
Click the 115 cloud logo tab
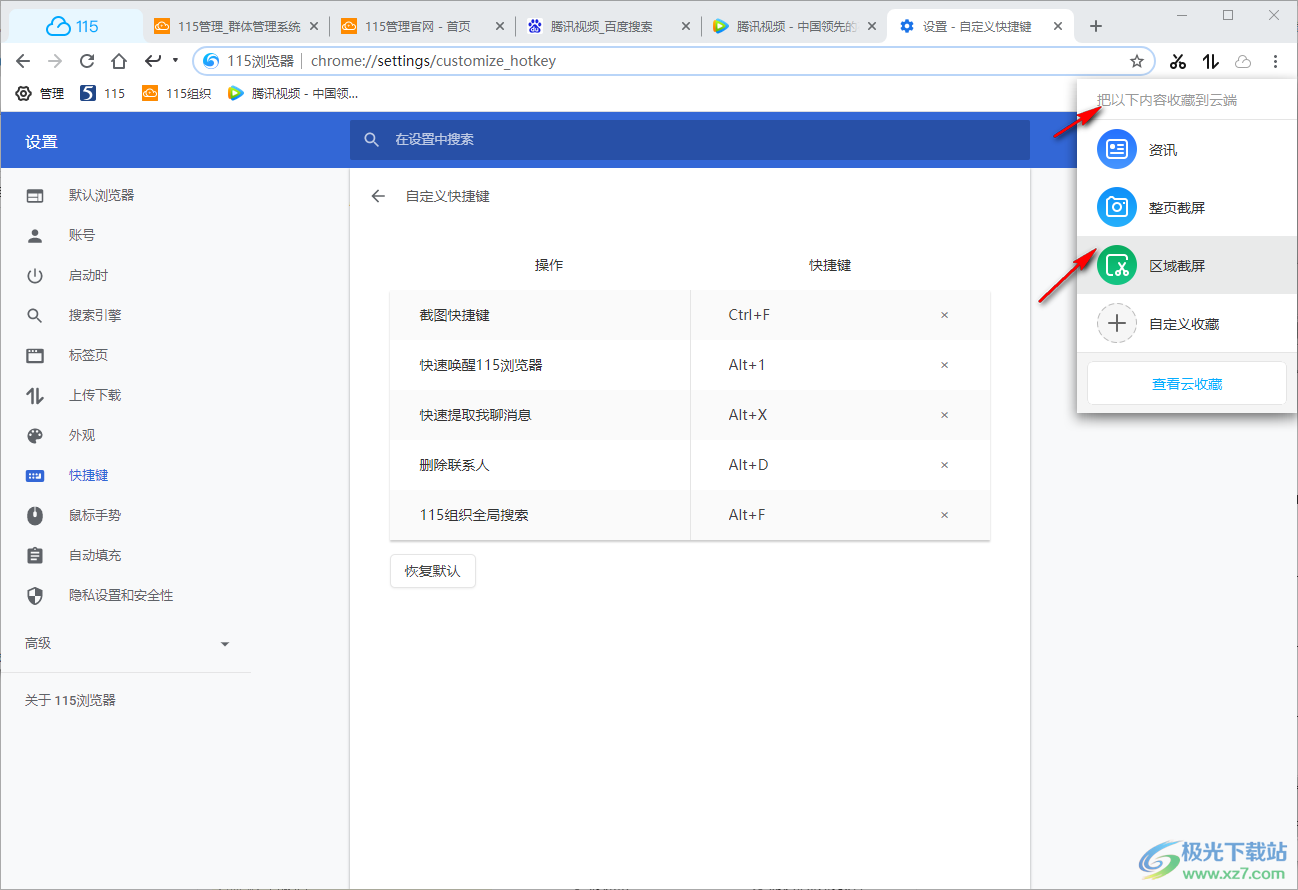point(72,26)
